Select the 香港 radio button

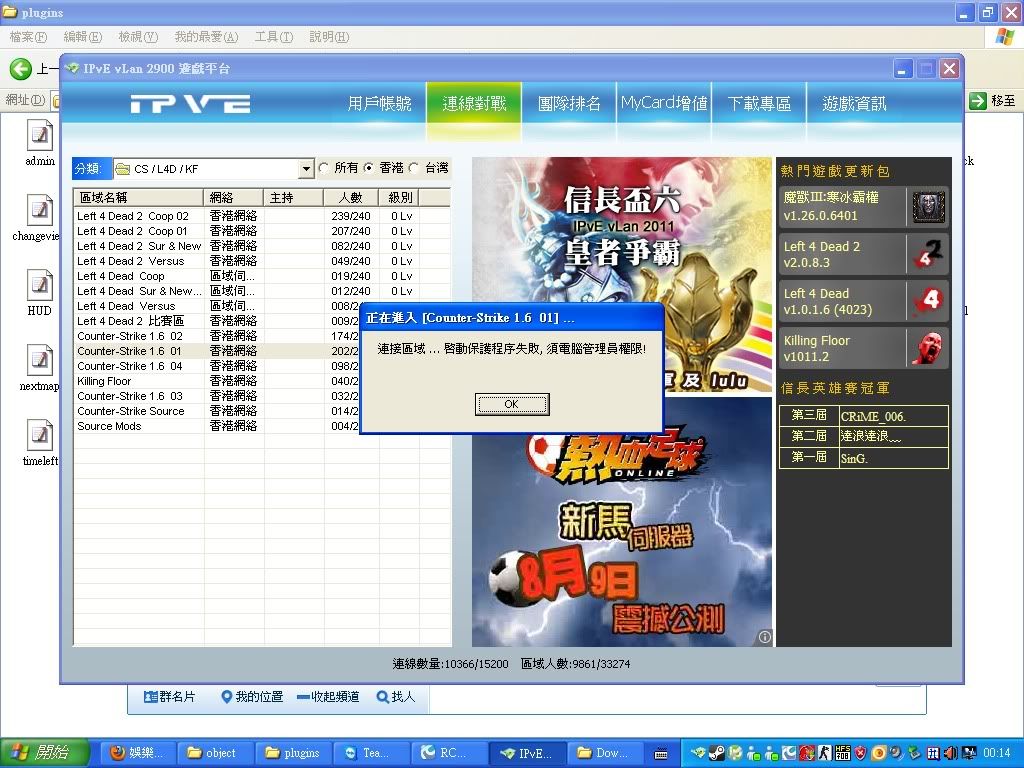tap(369, 168)
